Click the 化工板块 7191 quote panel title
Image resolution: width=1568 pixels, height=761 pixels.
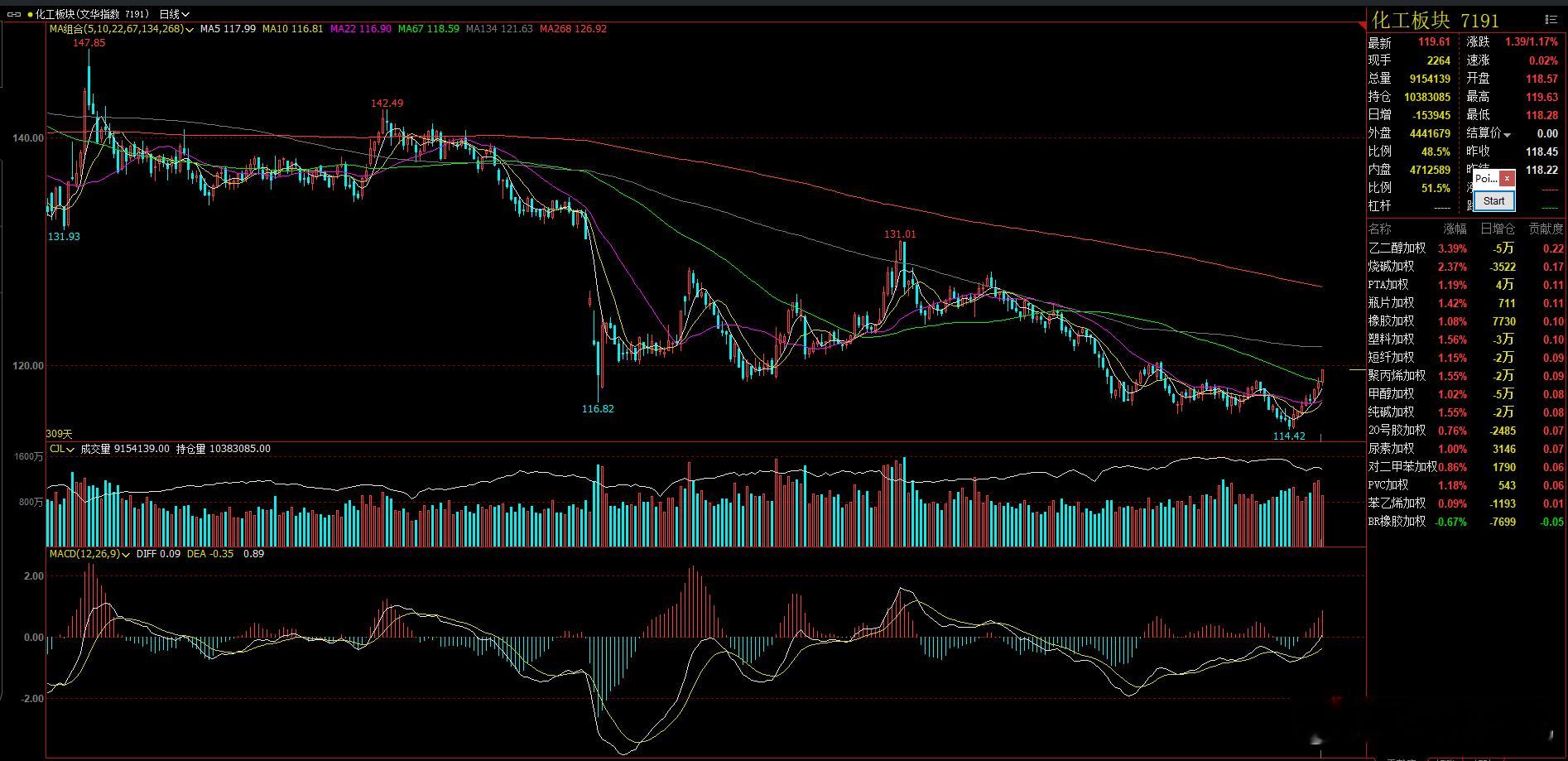pos(1436,20)
